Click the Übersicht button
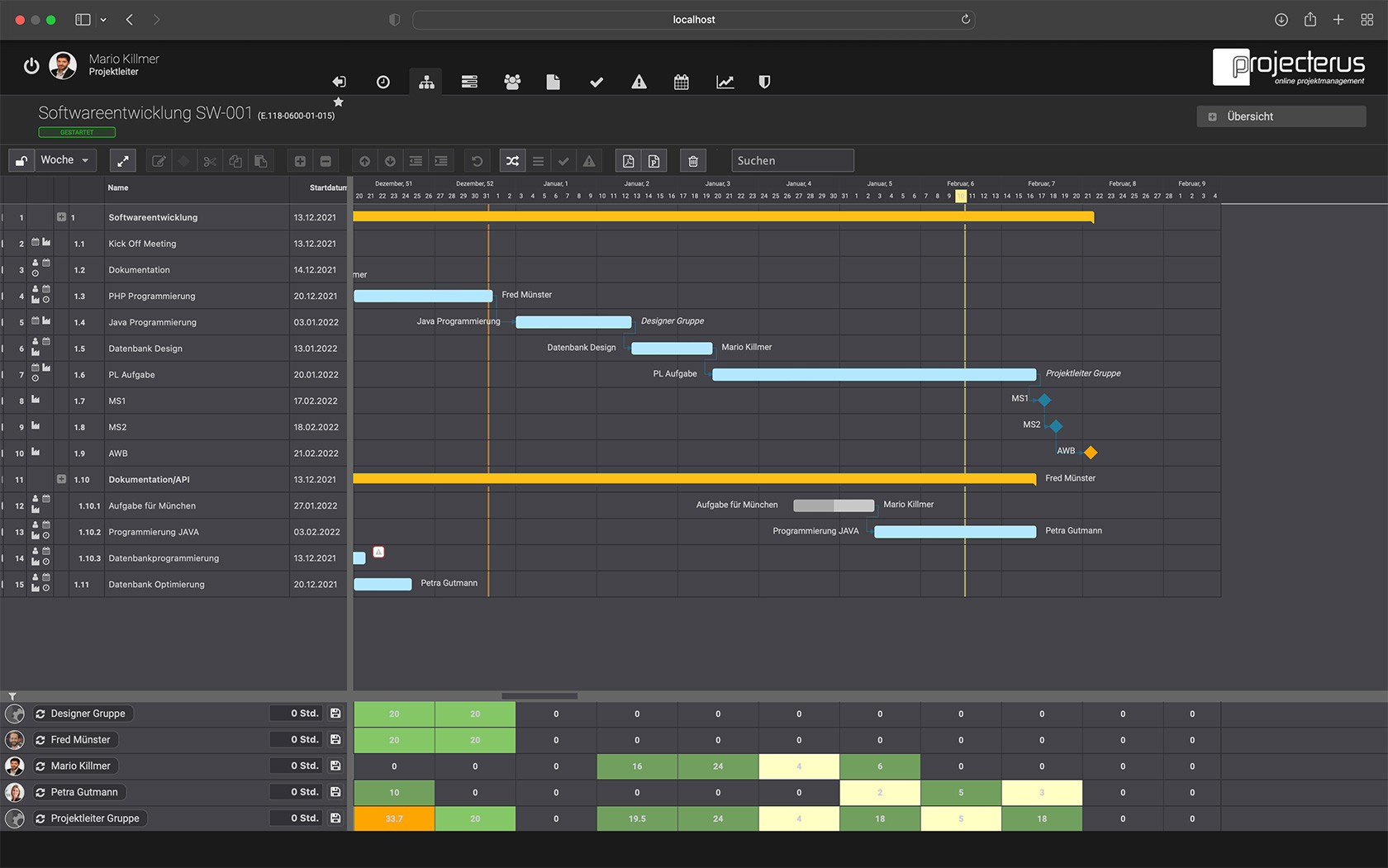This screenshot has width=1388, height=868. tap(1281, 116)
